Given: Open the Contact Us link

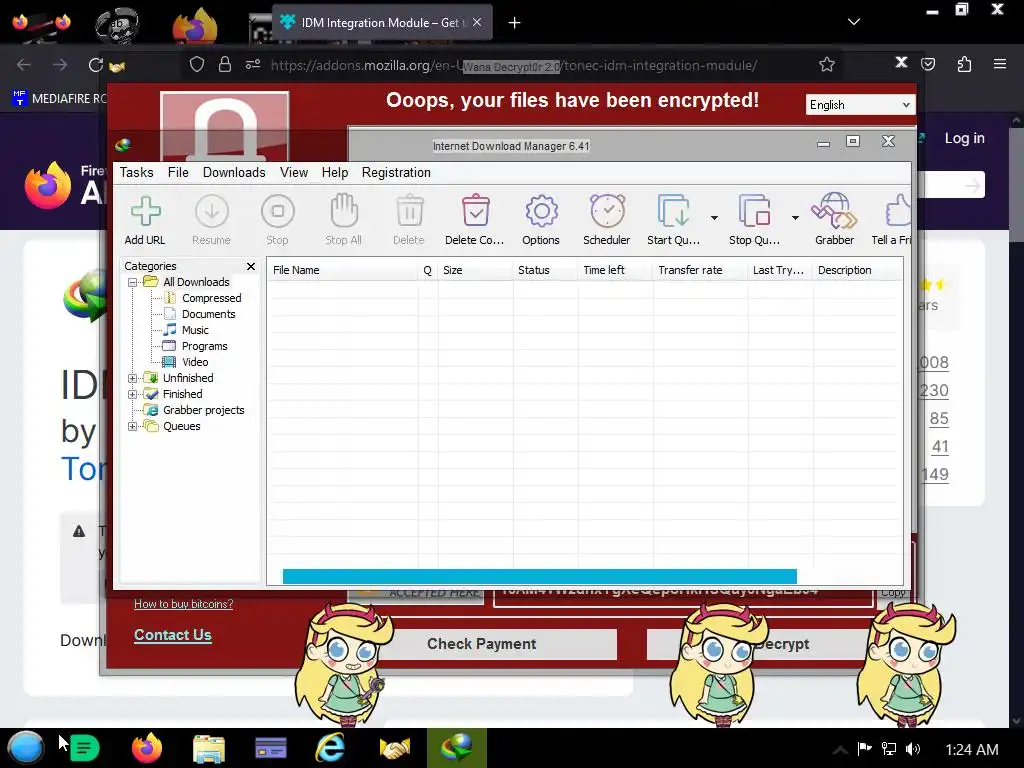Looking at the screenshot, I should click(x=172, y=635).
